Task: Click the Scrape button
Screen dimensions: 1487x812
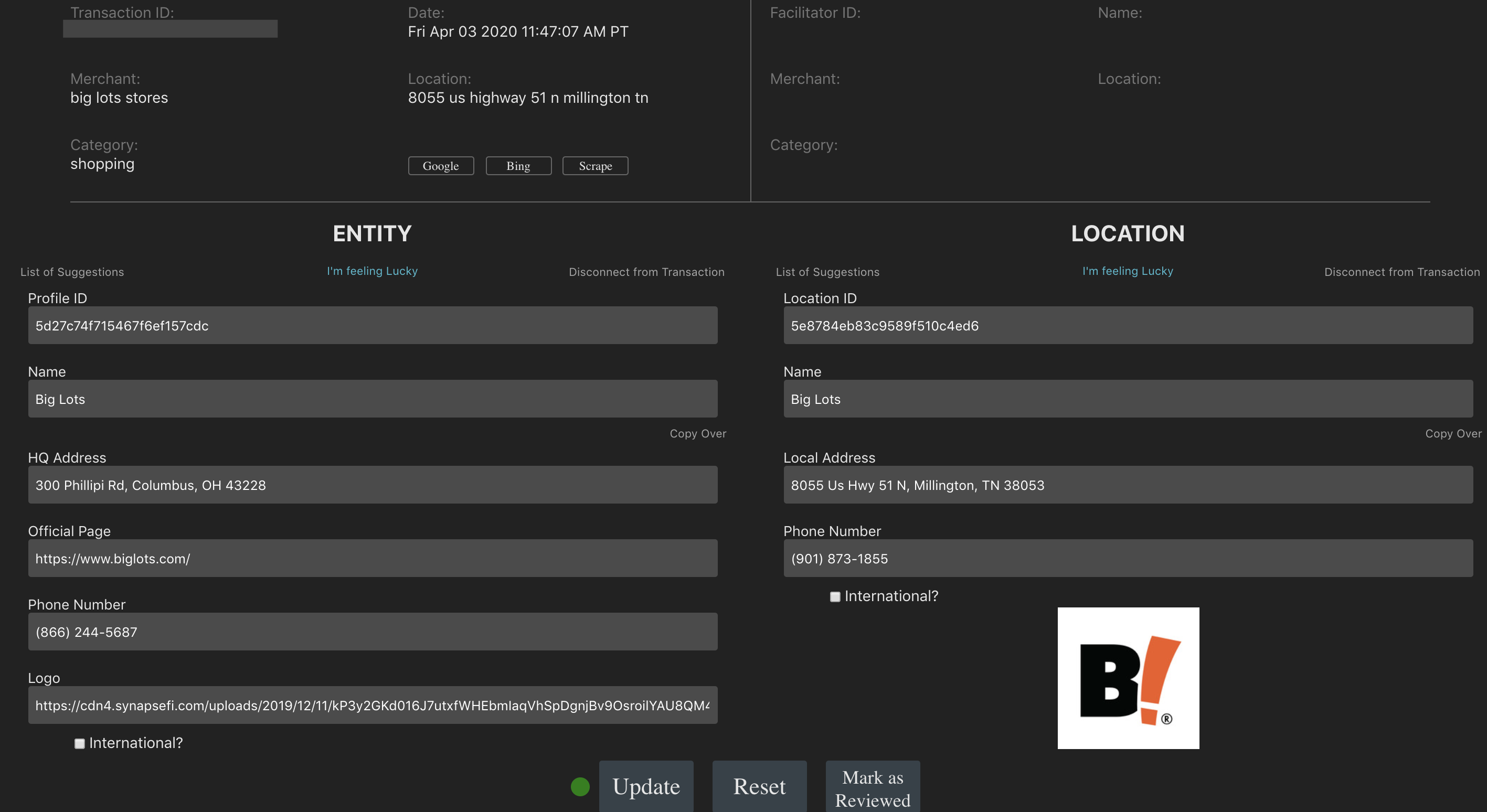Action: pyautogui.click(x=595, y=166)
